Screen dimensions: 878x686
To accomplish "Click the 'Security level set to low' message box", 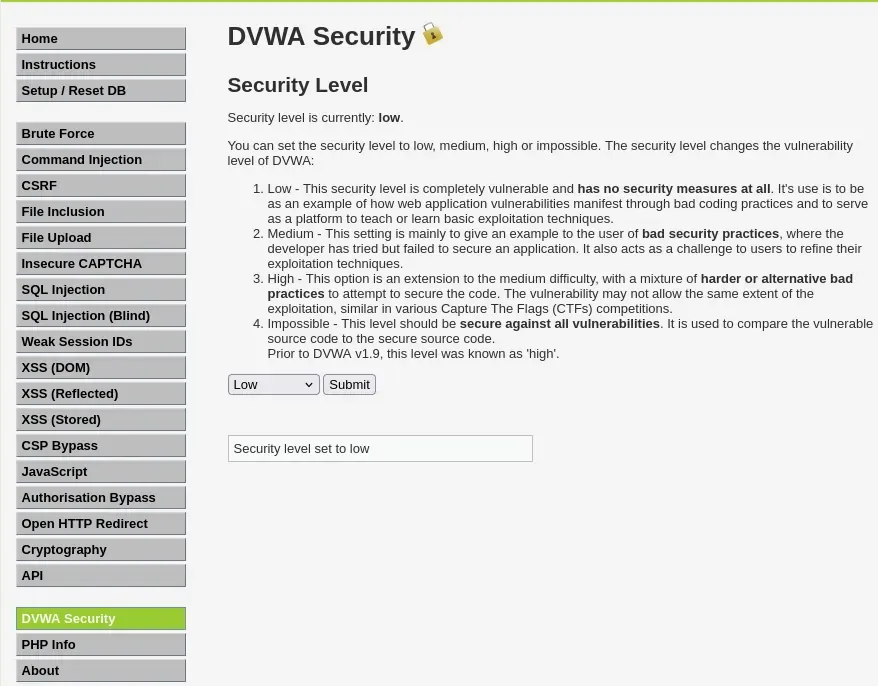I will [x=380, y=449].
